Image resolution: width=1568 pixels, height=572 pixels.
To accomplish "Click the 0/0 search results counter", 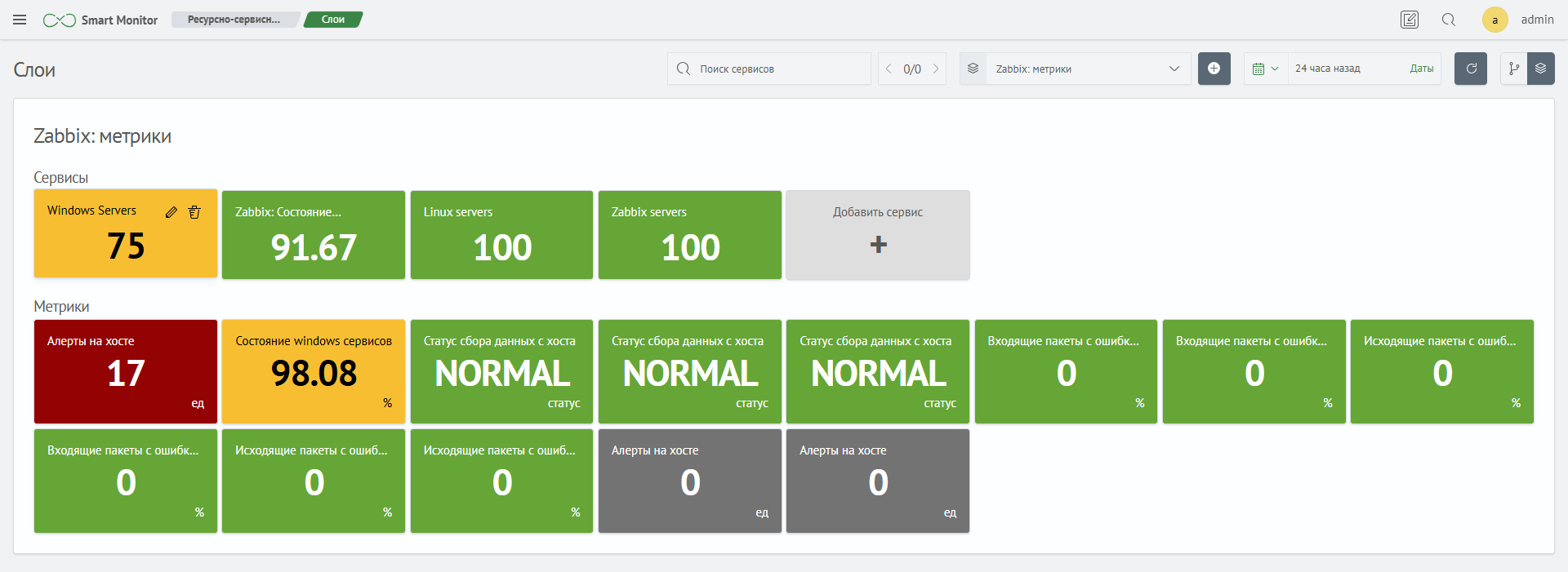I will tap(912, 69).
